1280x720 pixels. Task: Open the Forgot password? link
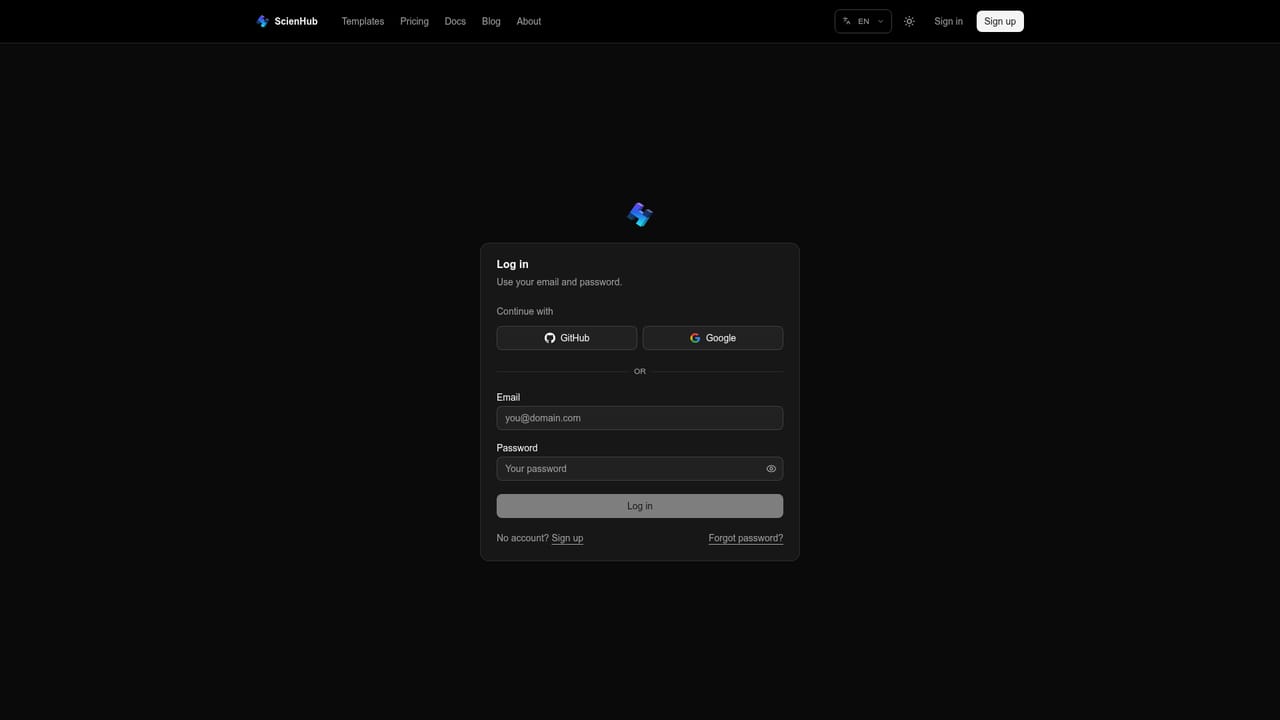click(x=746, y=538)
